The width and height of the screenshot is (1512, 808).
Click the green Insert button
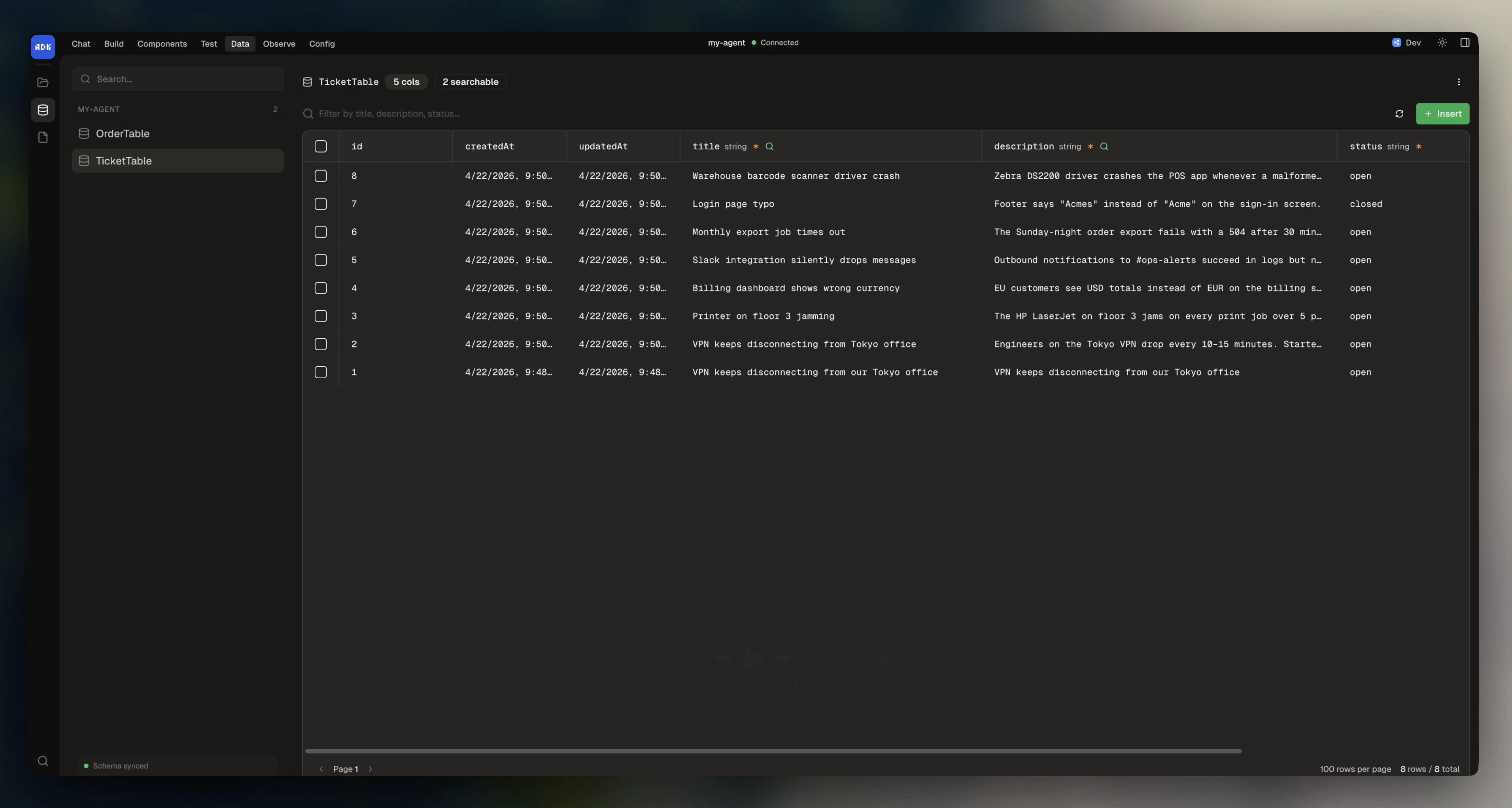pos(1442,114)
